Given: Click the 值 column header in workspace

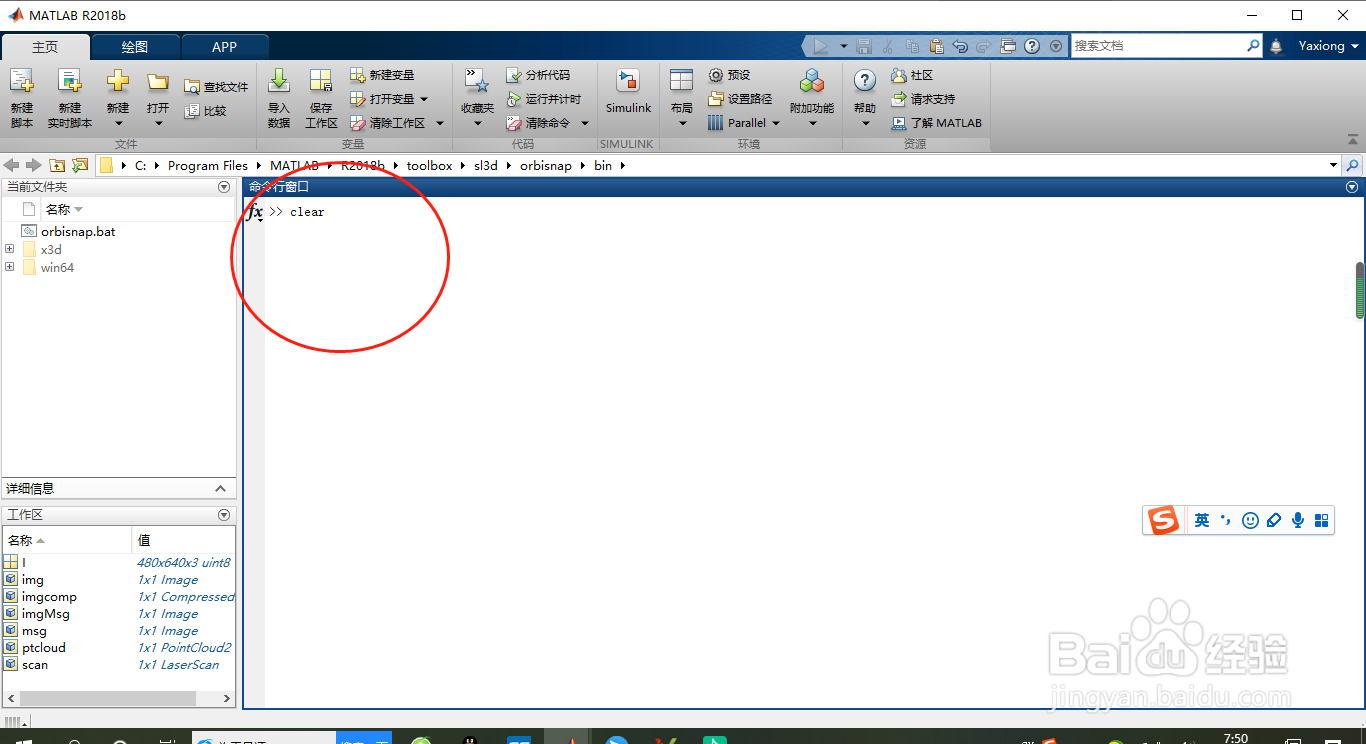Looking at the screenshot, I should click(x=184, y=540).
